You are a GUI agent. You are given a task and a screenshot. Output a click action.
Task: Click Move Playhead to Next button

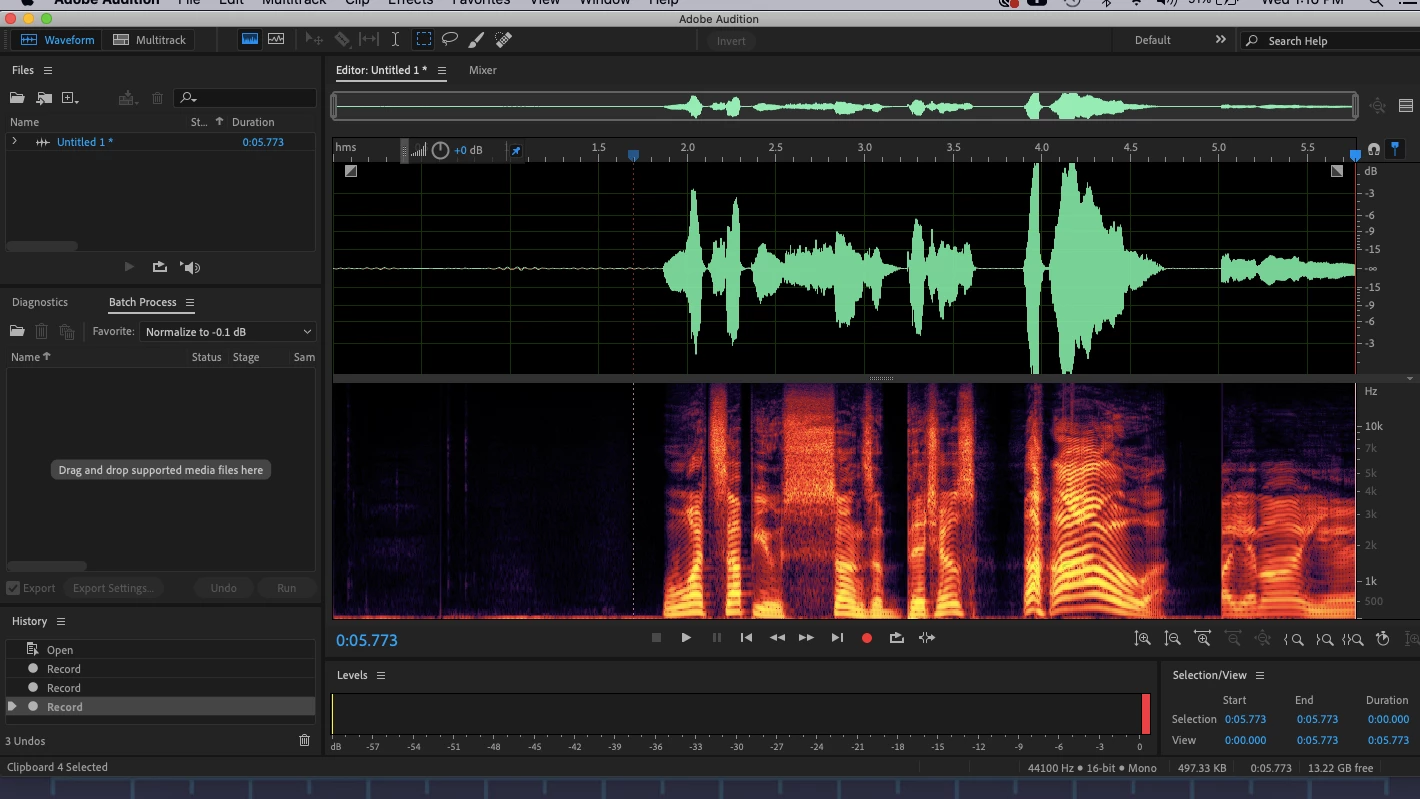837,638
